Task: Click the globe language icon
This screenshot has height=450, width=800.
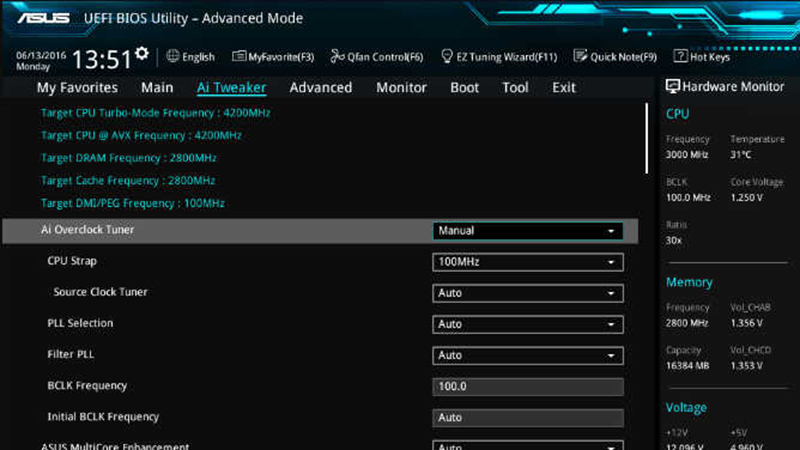Action: click(x=173, y=56)
